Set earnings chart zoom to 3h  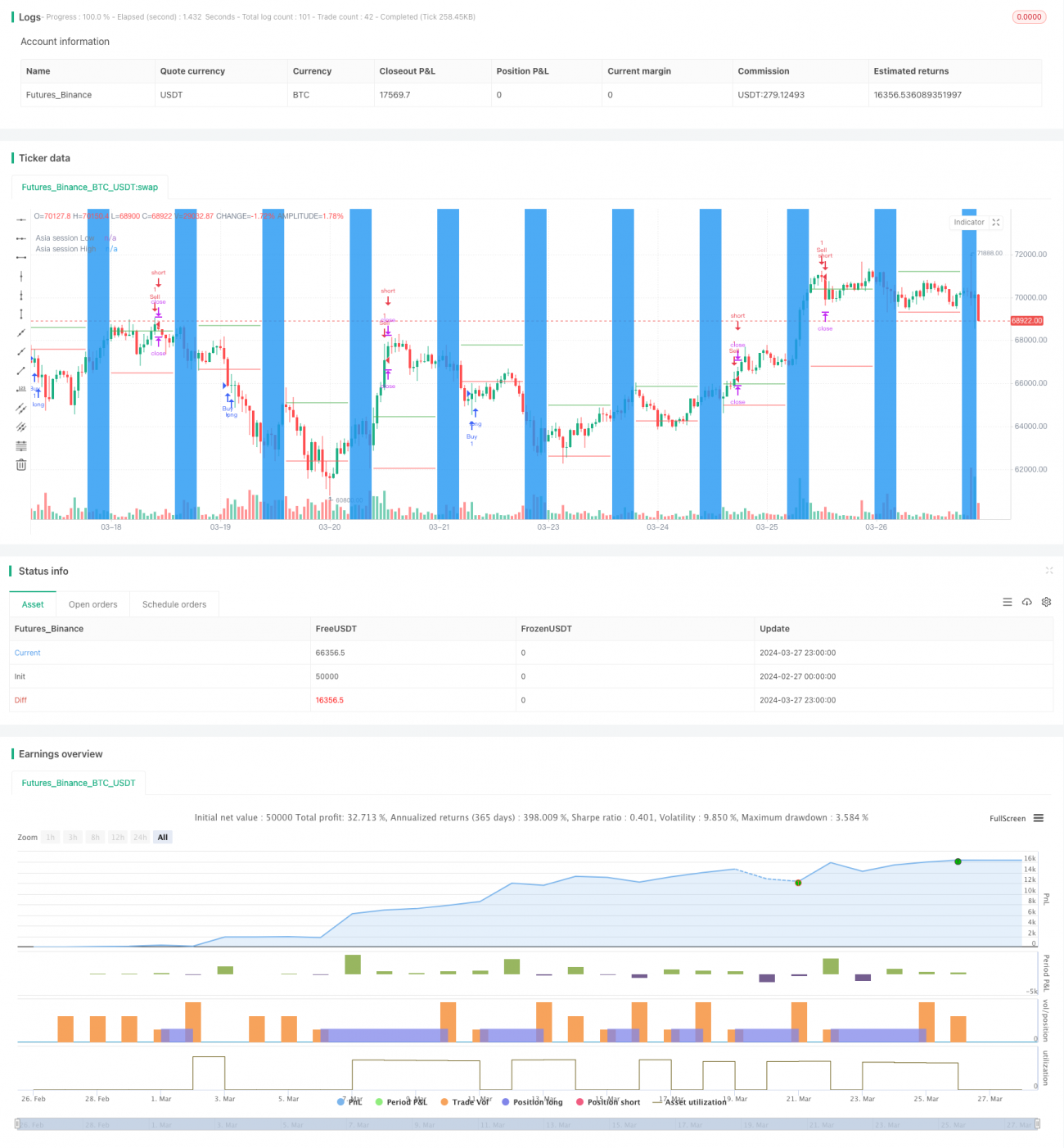73,838
